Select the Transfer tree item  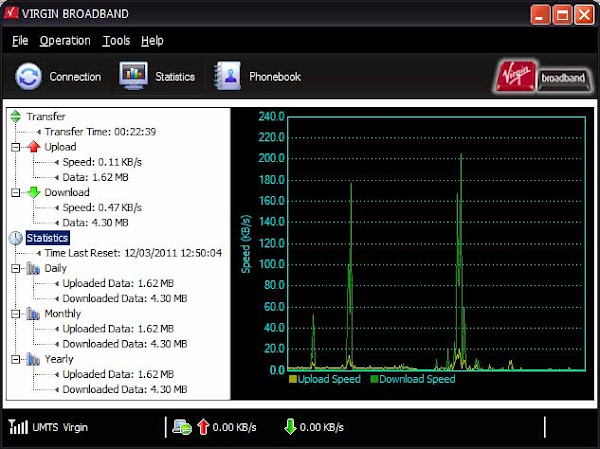click(46, 116)
